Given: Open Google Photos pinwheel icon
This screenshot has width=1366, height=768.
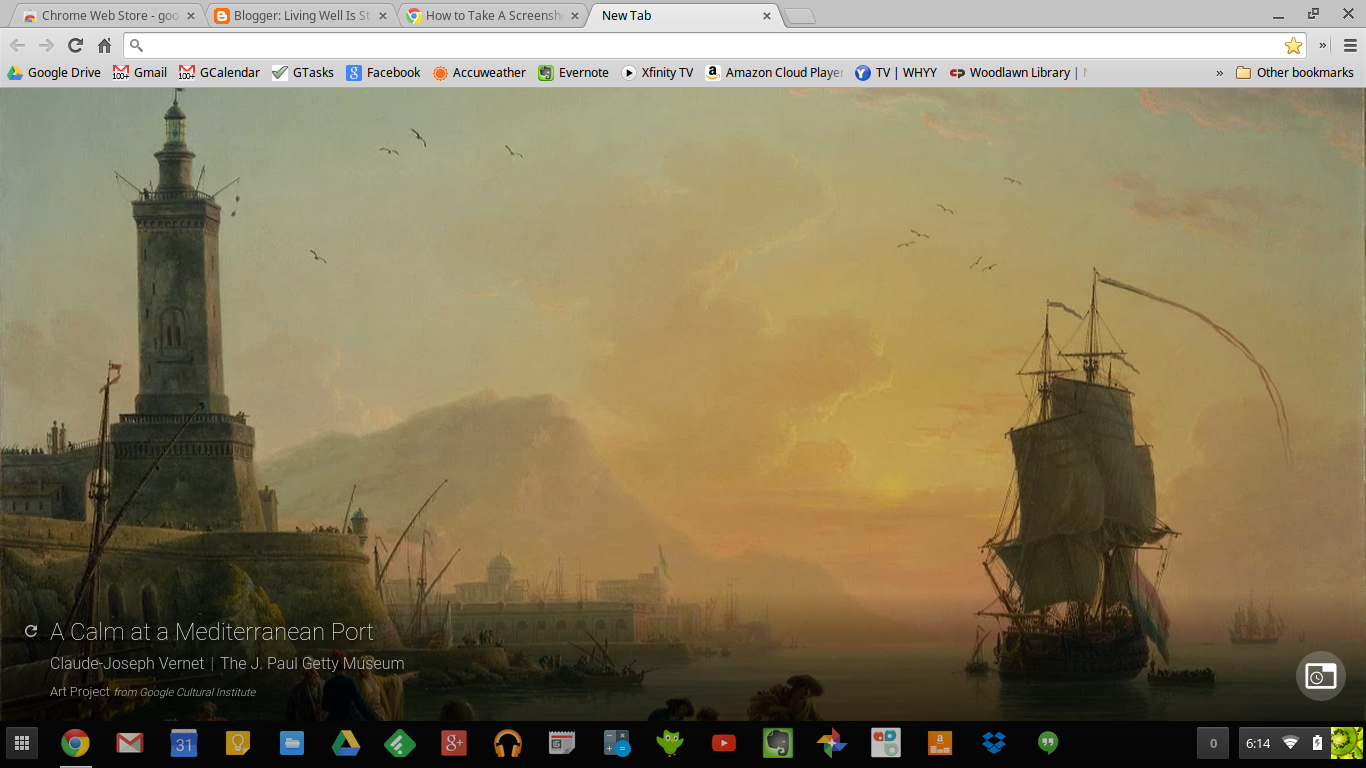Looking at the screenshot, I should pos(832,743).
